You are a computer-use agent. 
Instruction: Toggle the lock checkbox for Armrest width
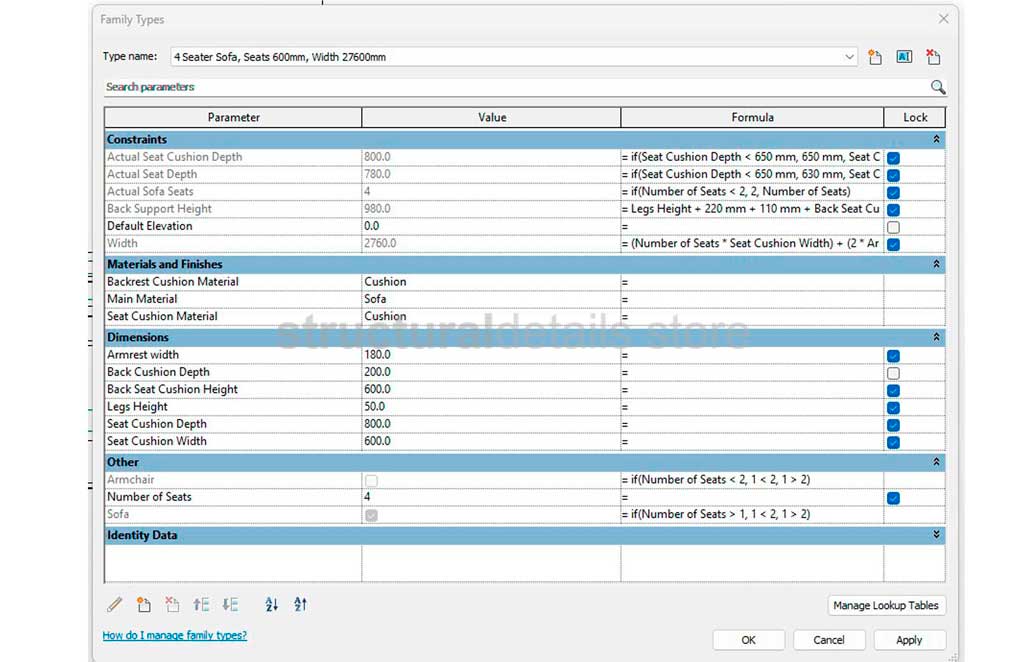[893, 355]
